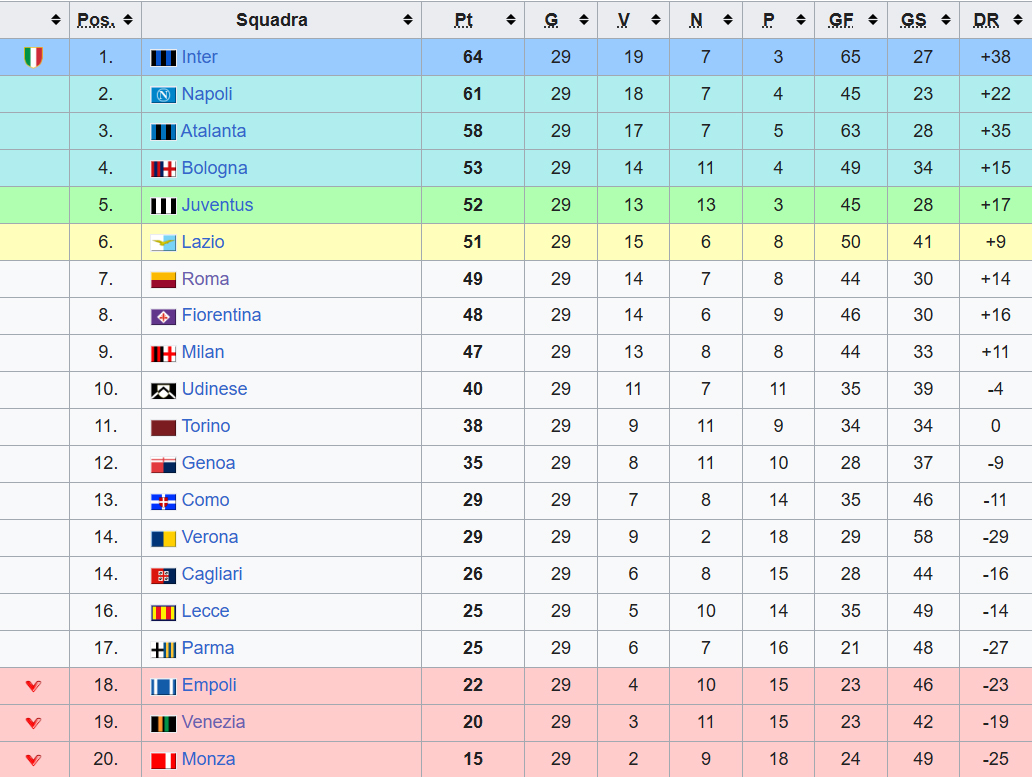Viewport: 1032px width, 777px height.
Task: Sort table by Squadra column arrows
Action: pyautogui.click(x=408, y=20)
